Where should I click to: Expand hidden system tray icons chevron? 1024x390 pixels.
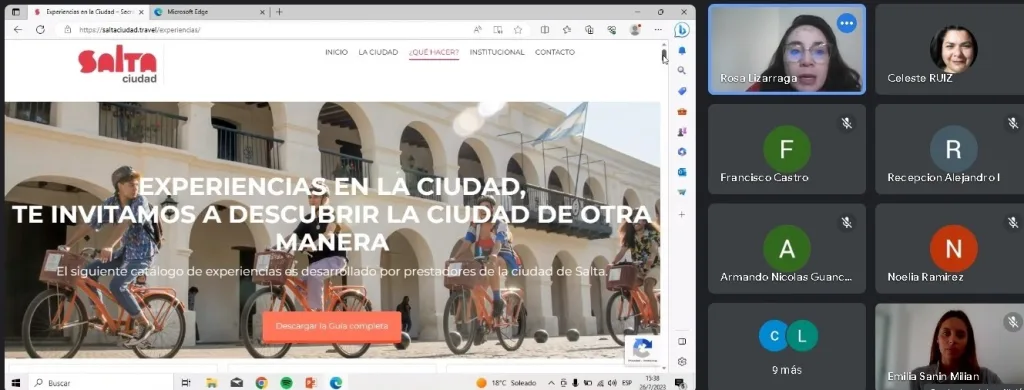point(551,383)
